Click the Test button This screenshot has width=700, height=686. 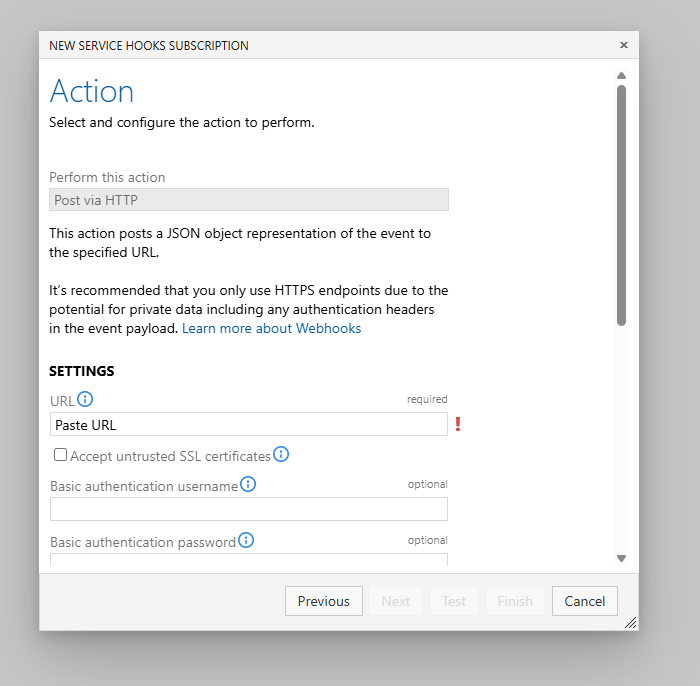(x=454, y=601)
